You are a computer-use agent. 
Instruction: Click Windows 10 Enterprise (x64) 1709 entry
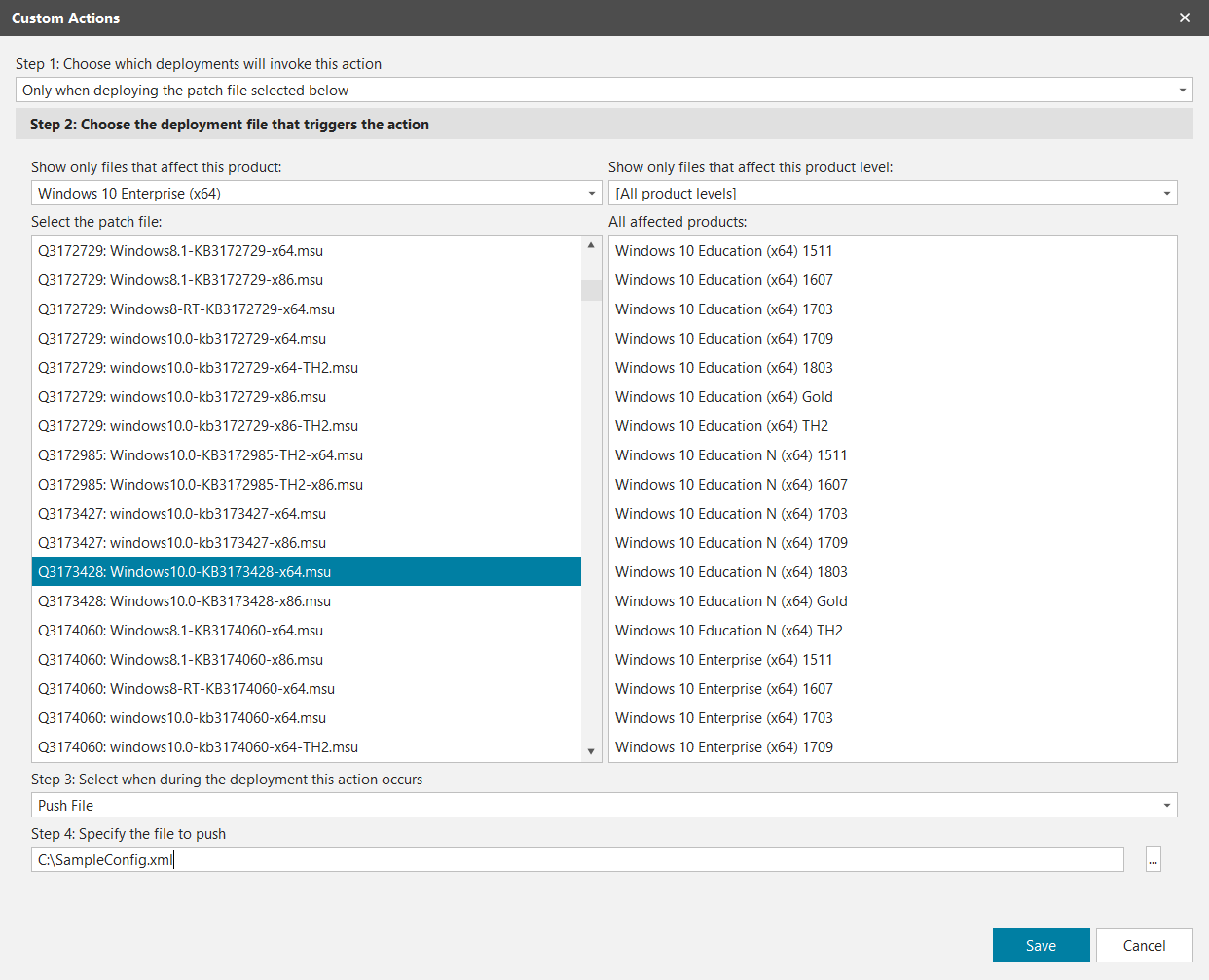(x=893, y=747)
